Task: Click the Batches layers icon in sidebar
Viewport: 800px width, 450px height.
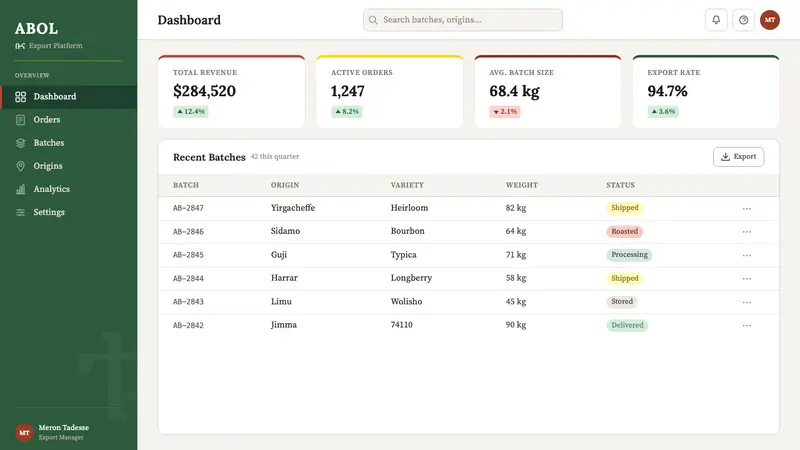Action: point(20,143)
